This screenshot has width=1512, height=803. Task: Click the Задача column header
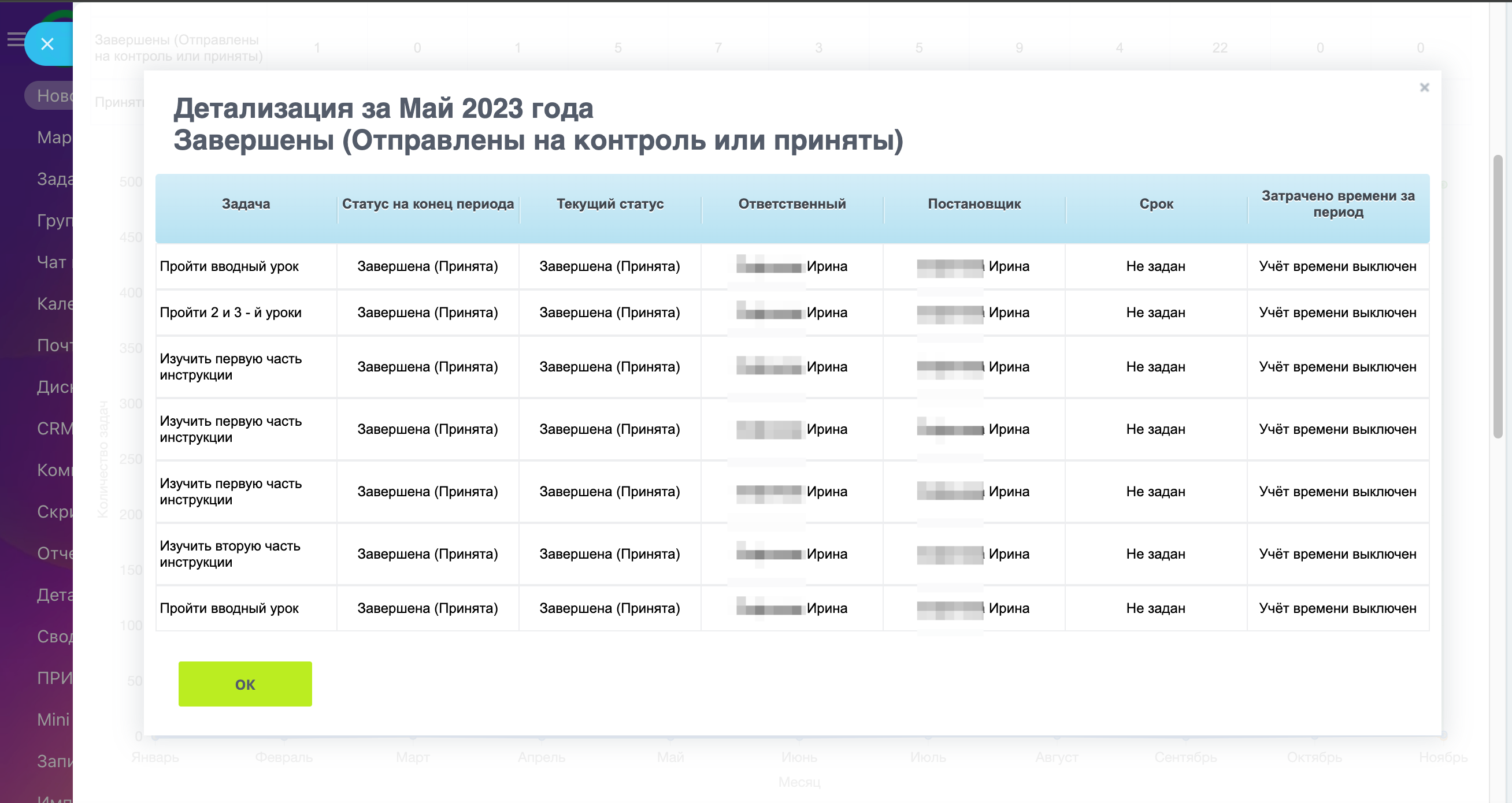coord(245,204)
